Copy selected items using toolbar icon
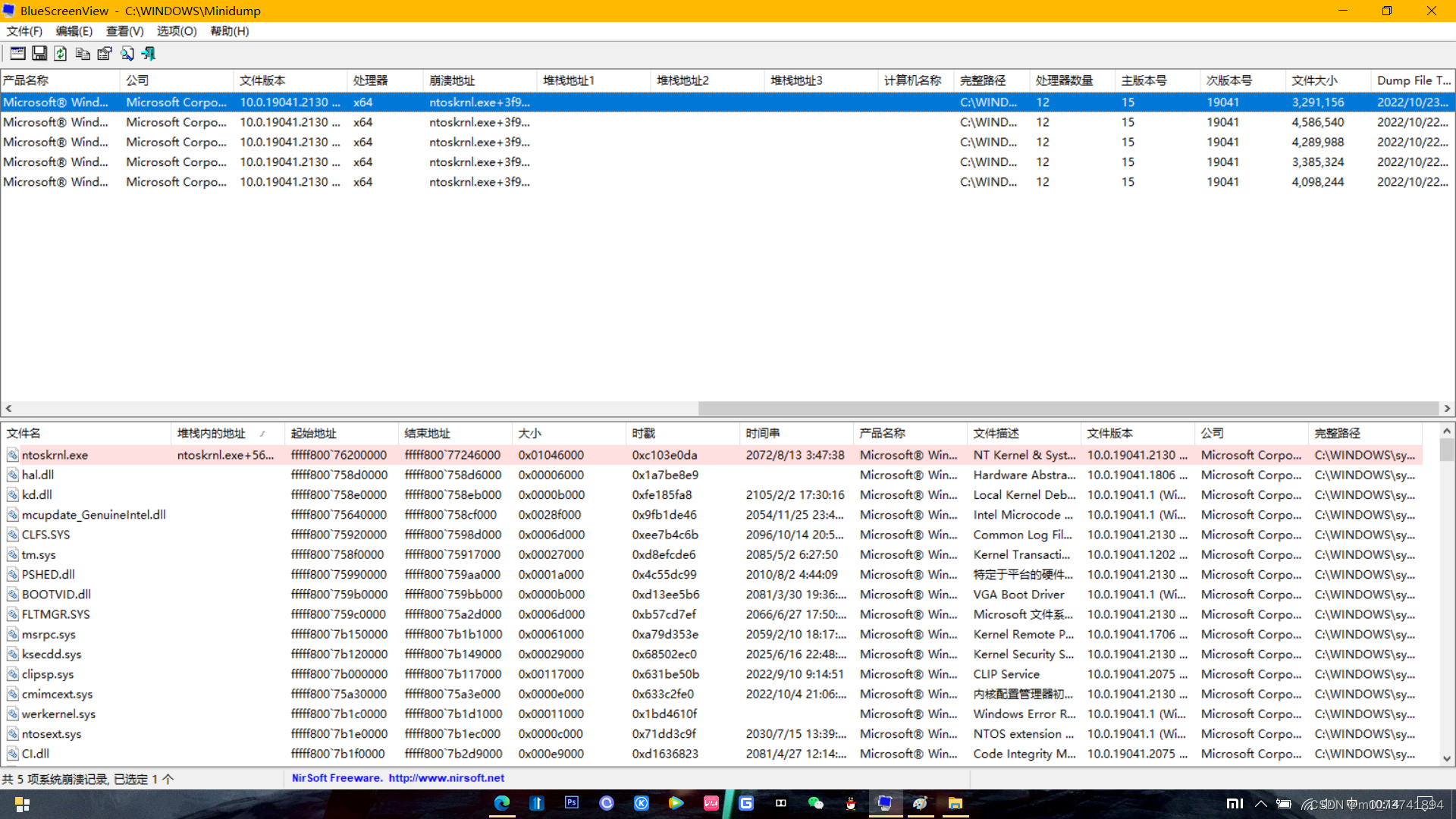Screen dimensions: 1456x819 [x=83, y=53]
